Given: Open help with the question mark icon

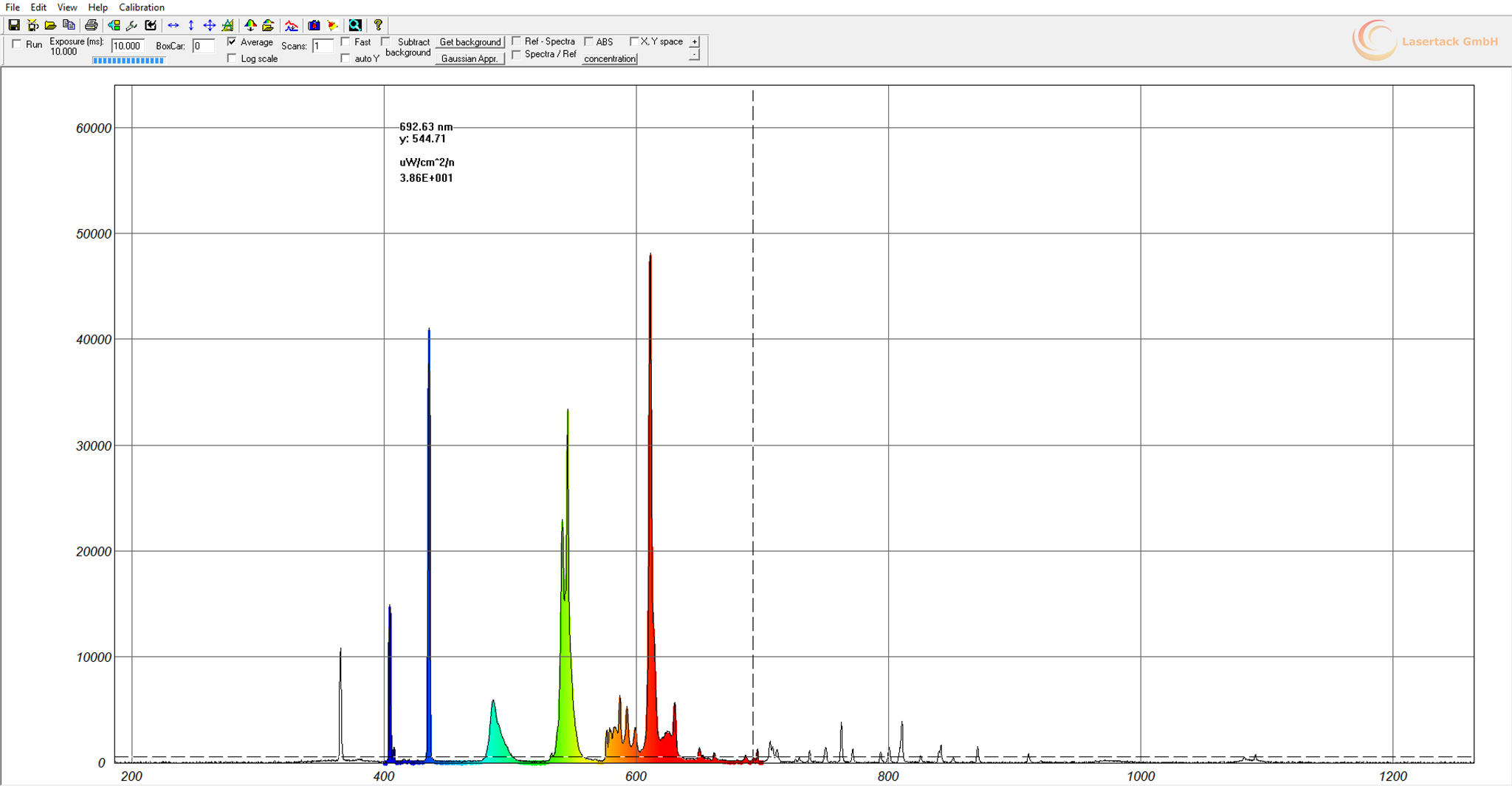Looking at the screenshot, I should pos(378,25).
